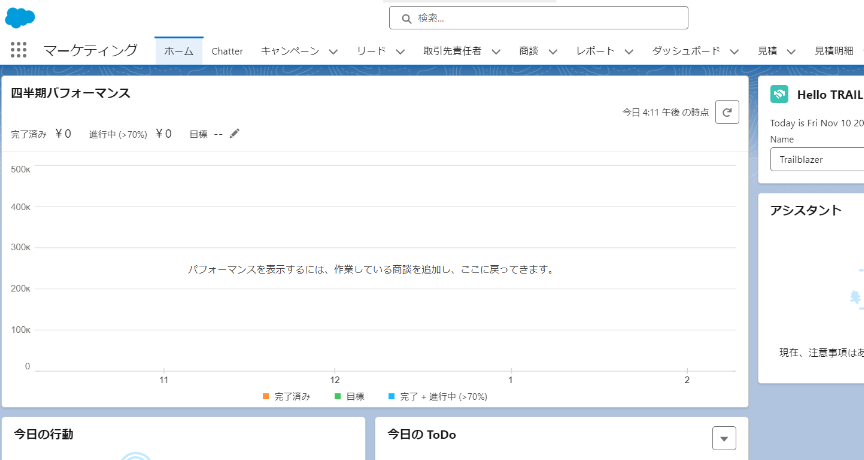
Task: Click the 進行中 (>70%) ¥0 value
Action: pos(164,134)
